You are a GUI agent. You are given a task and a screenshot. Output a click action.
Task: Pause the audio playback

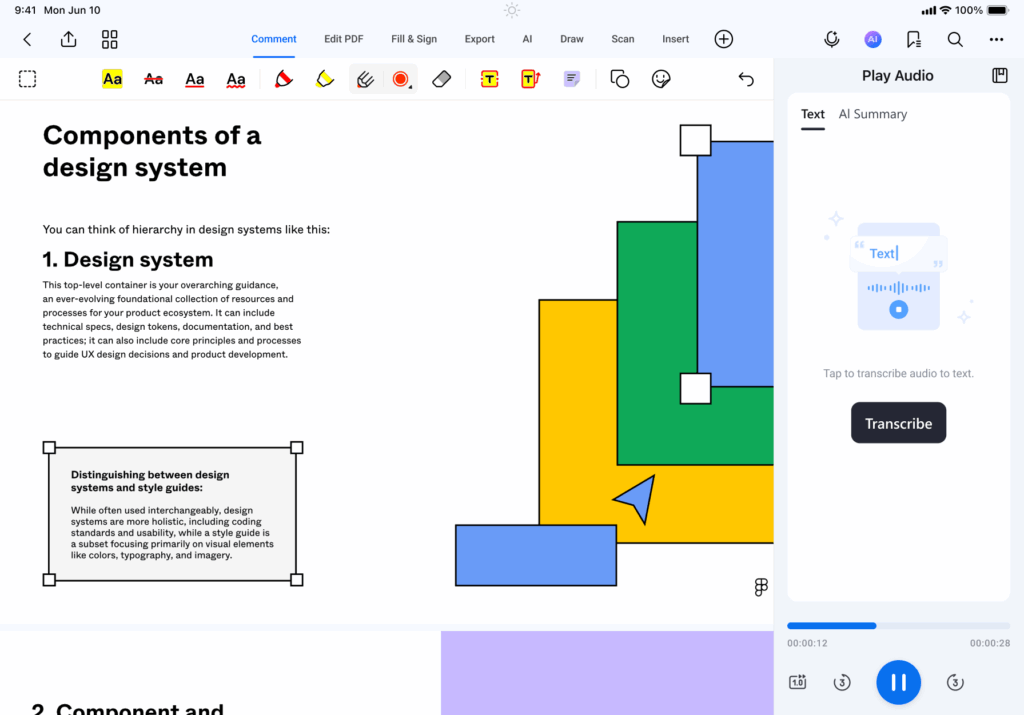[898, 682]
